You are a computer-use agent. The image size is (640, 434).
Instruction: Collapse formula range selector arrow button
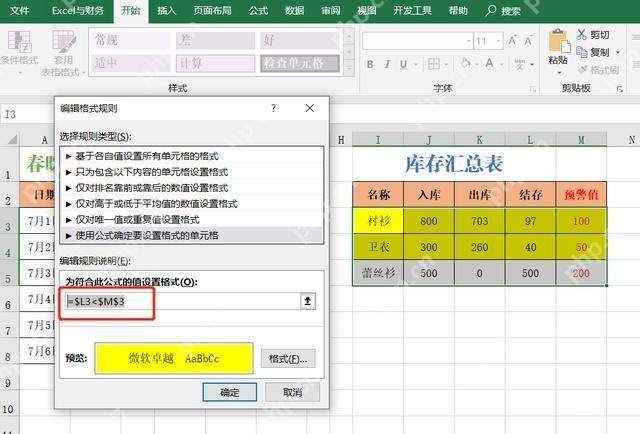308,301
